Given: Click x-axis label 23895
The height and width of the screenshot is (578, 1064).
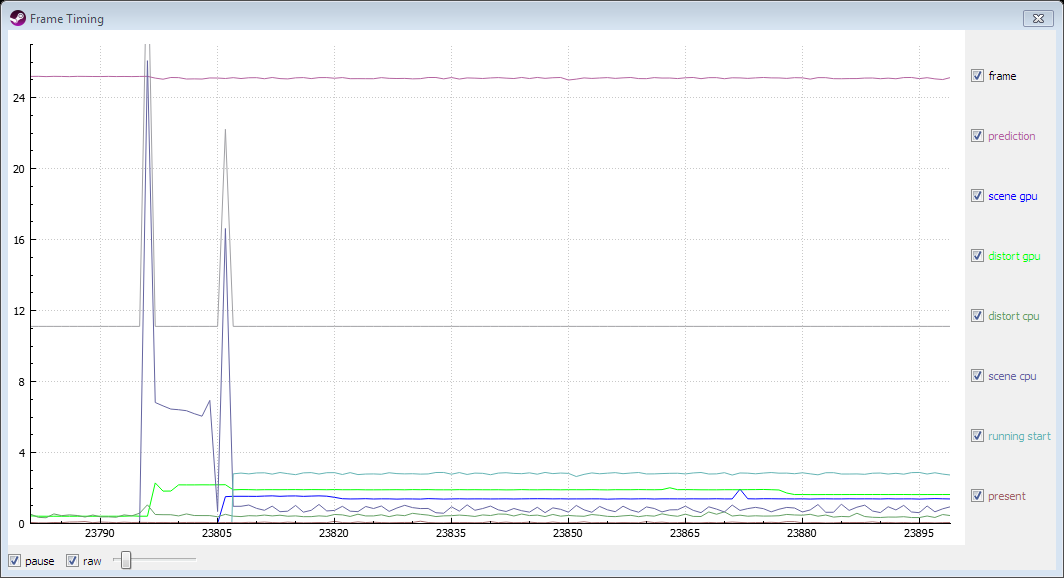Looking at the screenshot, I should [x=919, y=533].
